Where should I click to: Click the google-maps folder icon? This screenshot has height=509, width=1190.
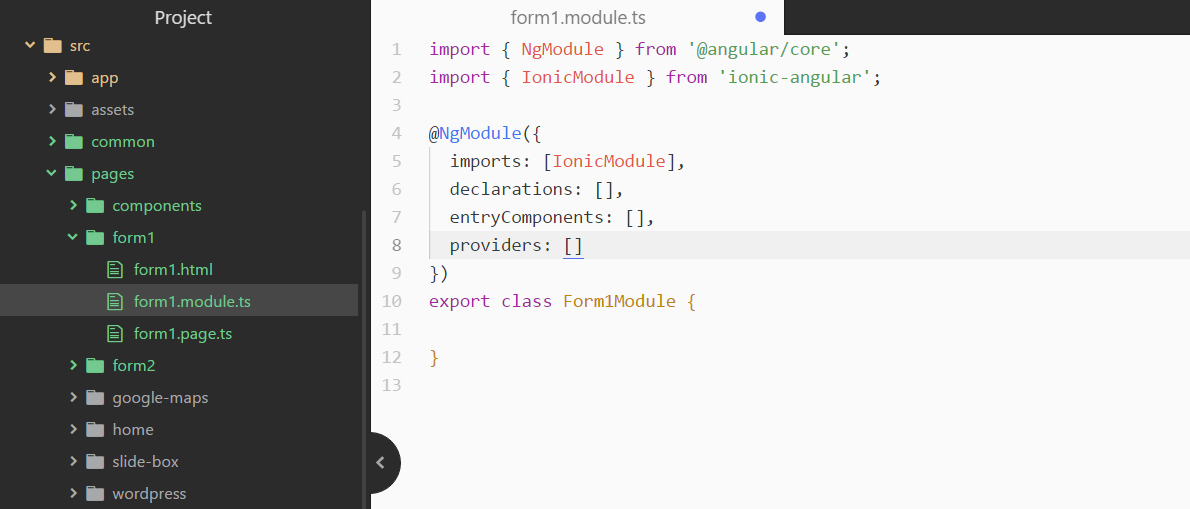[x=95, y=397]
